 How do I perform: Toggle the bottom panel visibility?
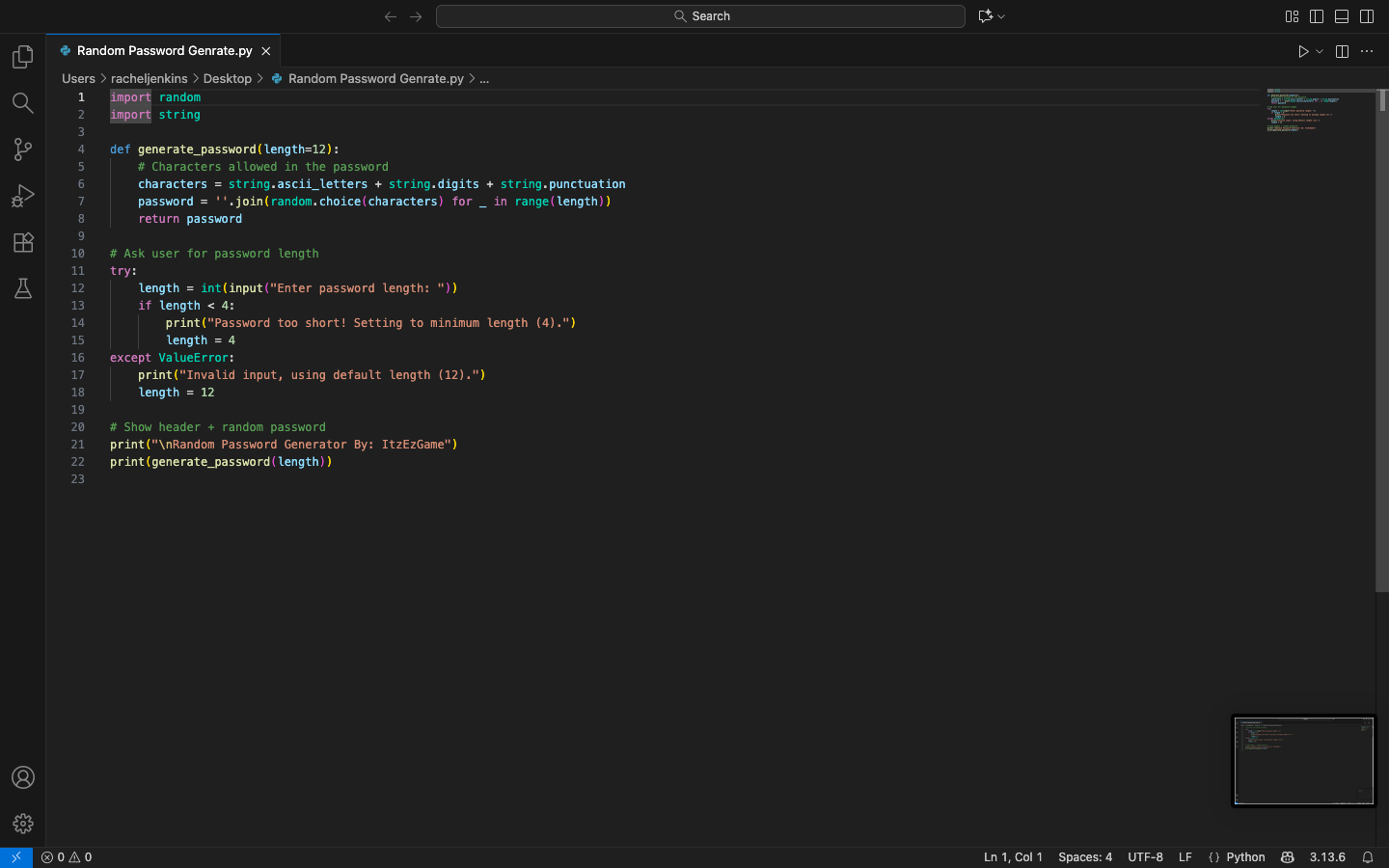(1342, 16)
